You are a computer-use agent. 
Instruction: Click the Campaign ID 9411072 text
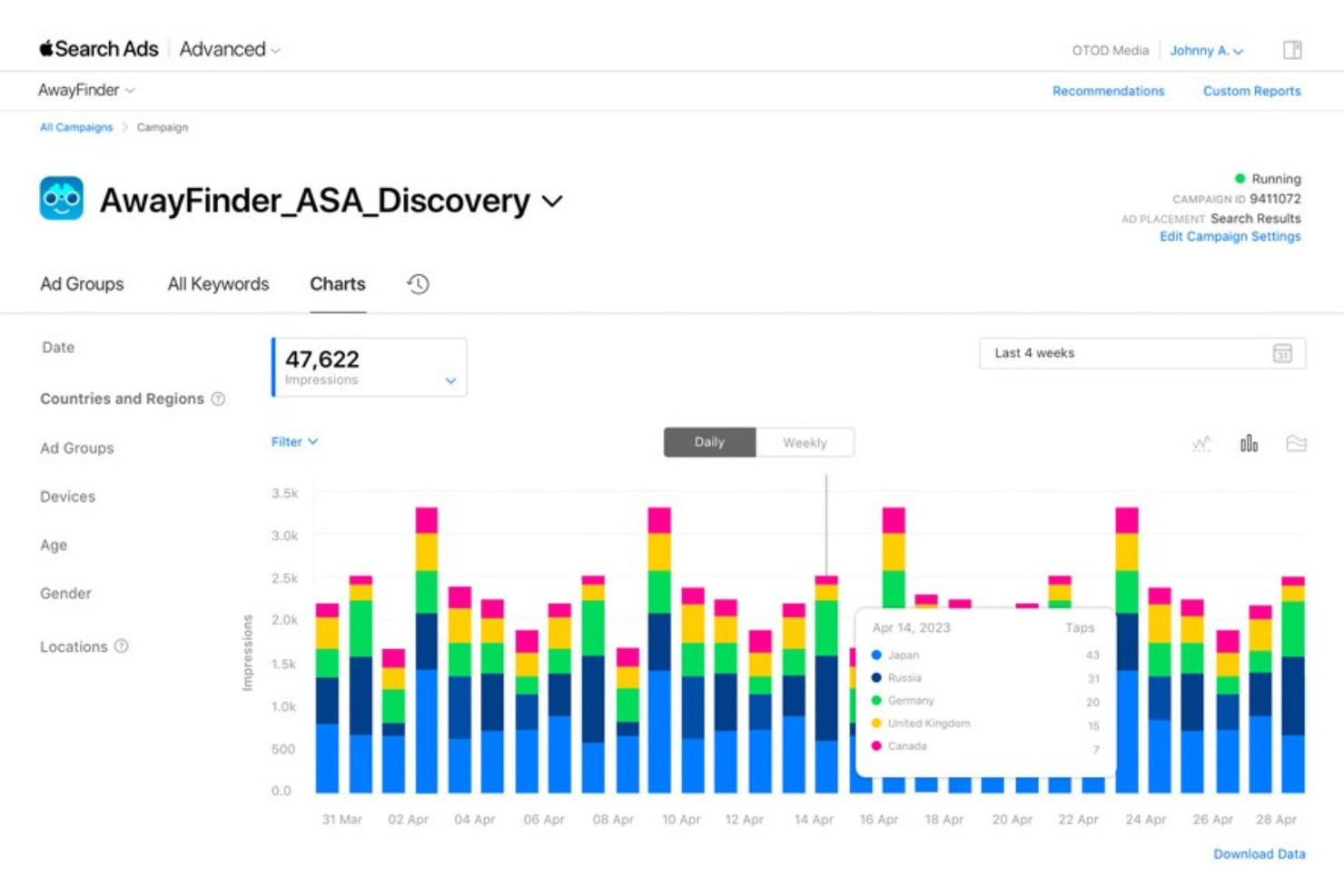point(1236,199)
